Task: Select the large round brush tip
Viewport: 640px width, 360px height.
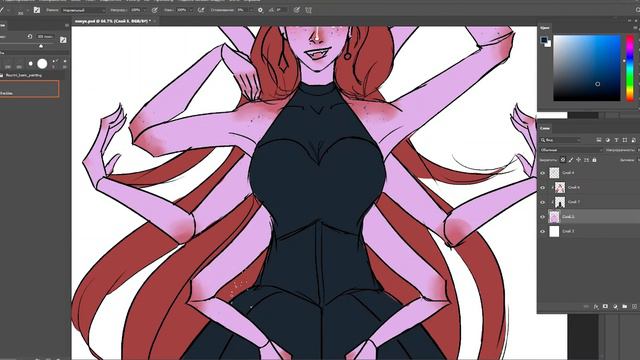Action: click(x=42, y=64)
